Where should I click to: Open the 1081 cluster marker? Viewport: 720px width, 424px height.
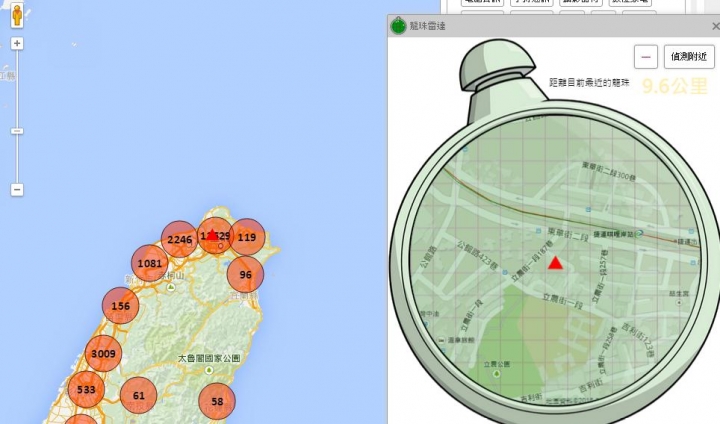pos(150,263)
